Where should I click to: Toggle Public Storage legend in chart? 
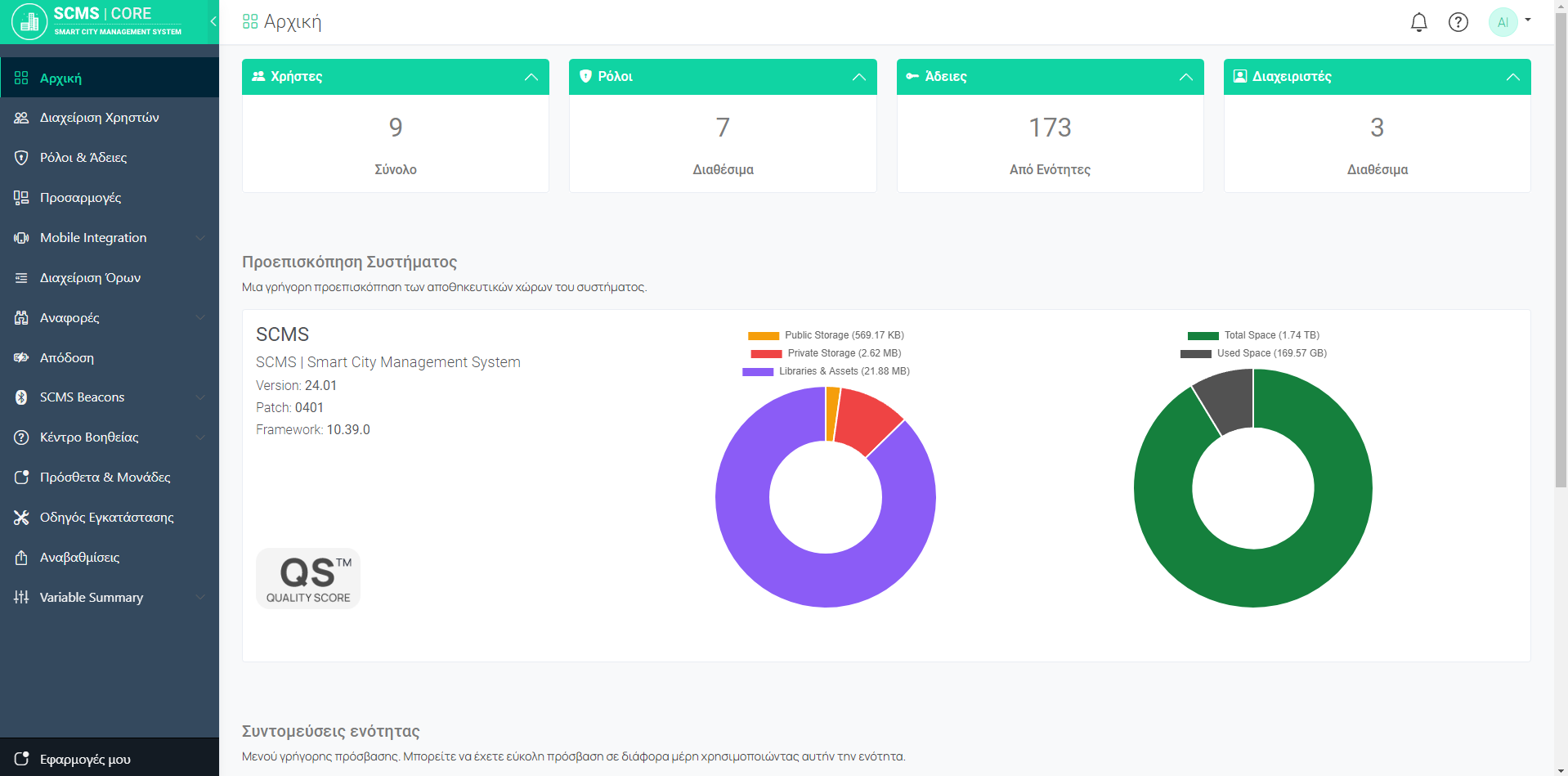point(827,335)
